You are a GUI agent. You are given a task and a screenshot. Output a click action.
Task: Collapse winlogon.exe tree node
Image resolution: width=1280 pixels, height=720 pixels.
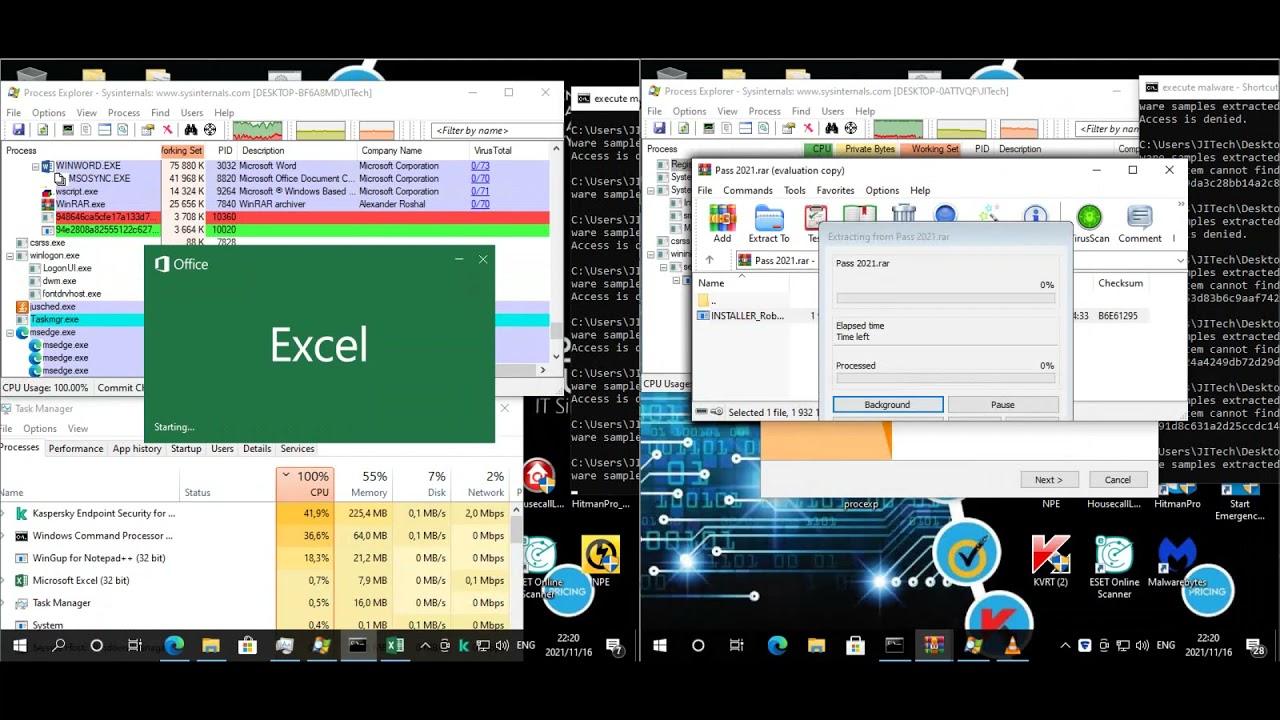tap(10, 256)
